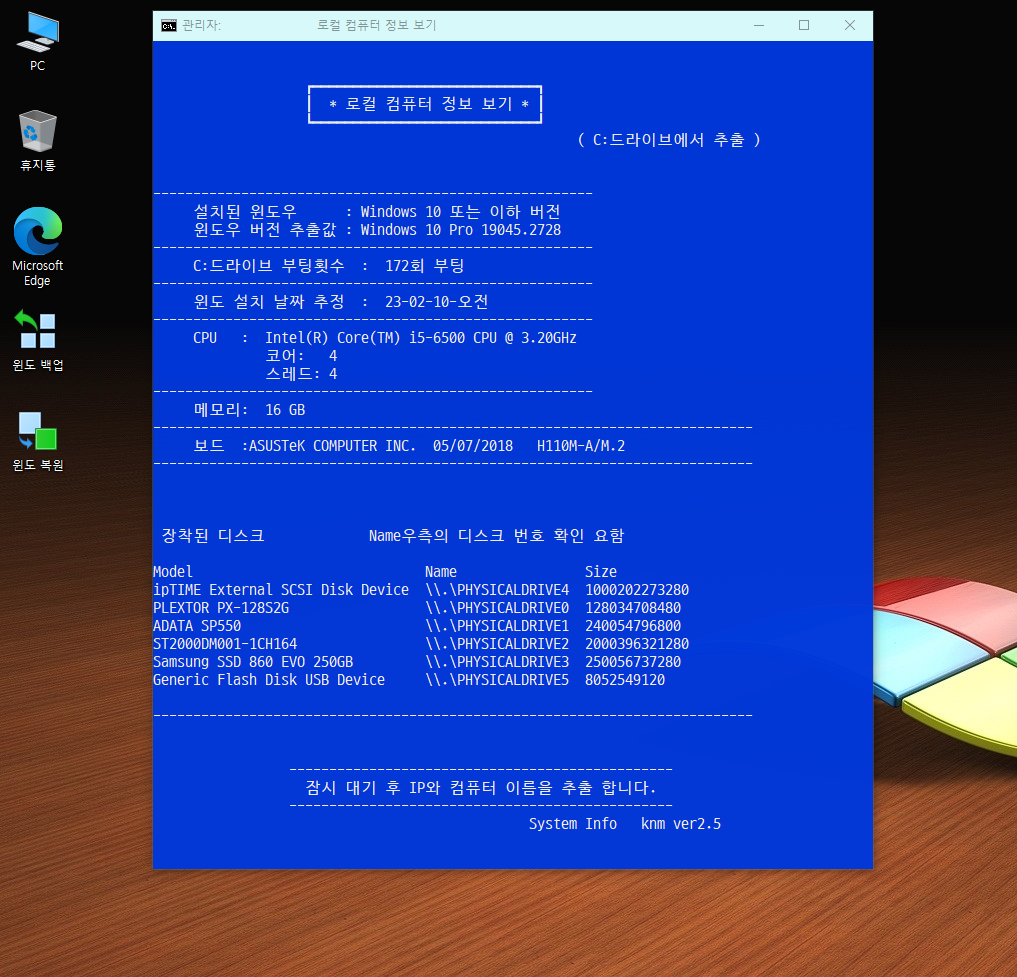Select the Samsung SSD 860 EVO 250GB row
Viewport: 1017px width, 977px height.
click(x=417, y=662)
